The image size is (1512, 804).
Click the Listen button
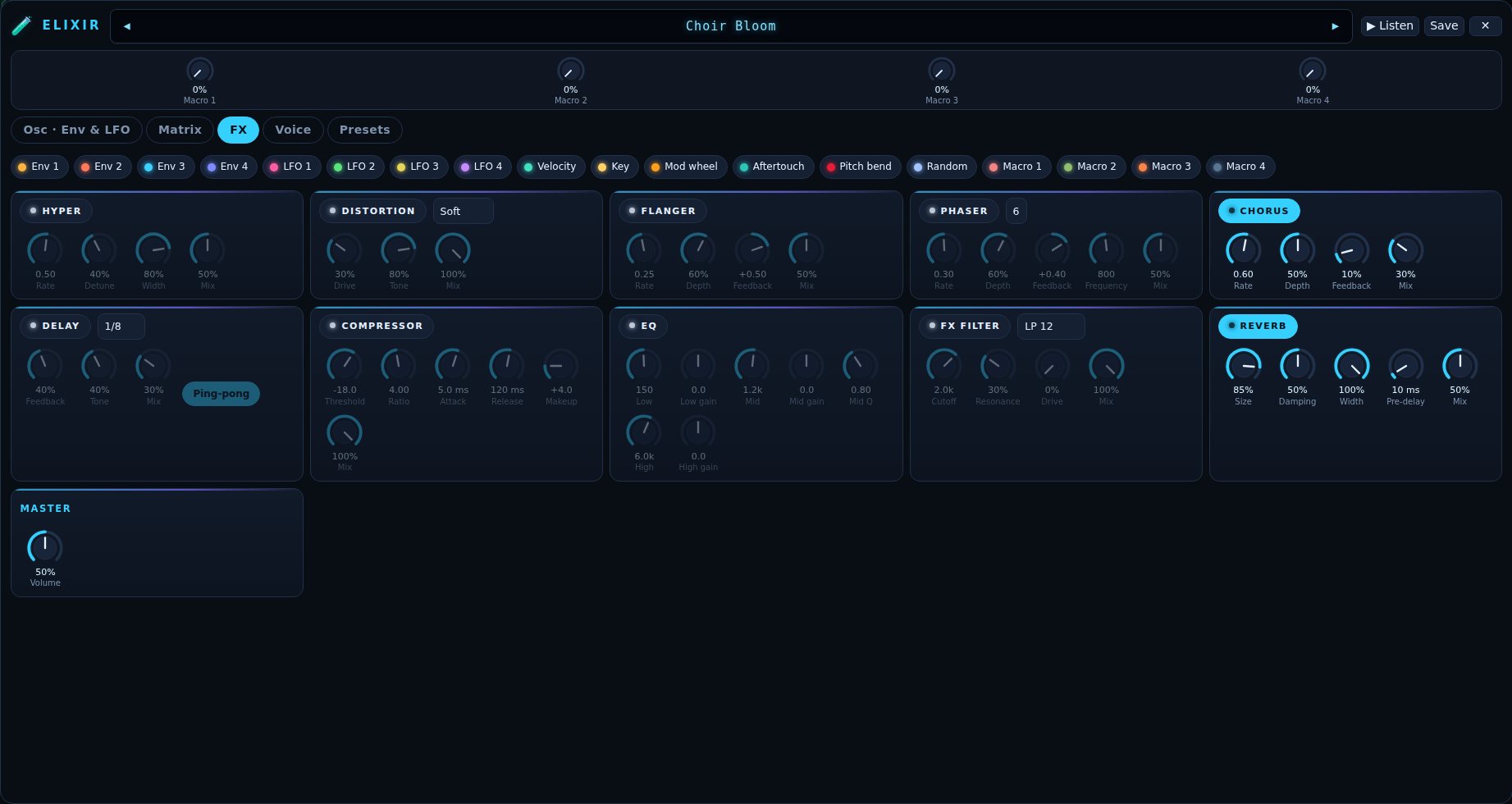tap(1390, 25)
